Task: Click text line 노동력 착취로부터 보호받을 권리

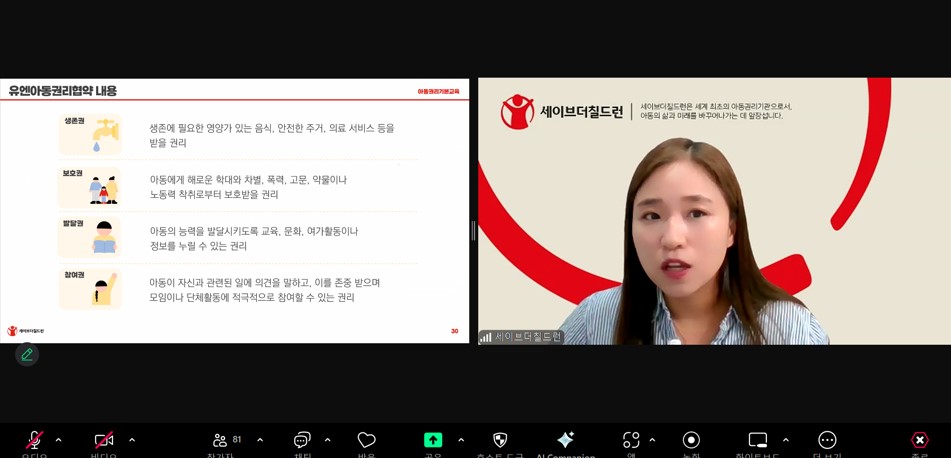Action: [x=213, y=195]
